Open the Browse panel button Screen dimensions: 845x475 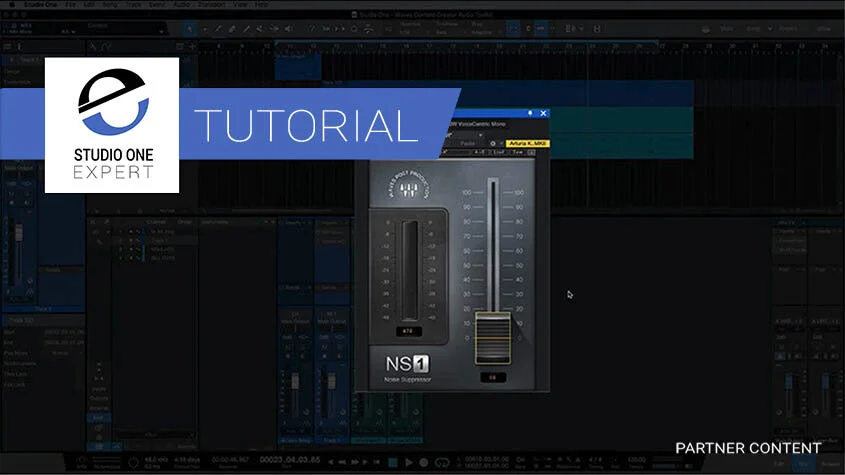click(831, 464)
